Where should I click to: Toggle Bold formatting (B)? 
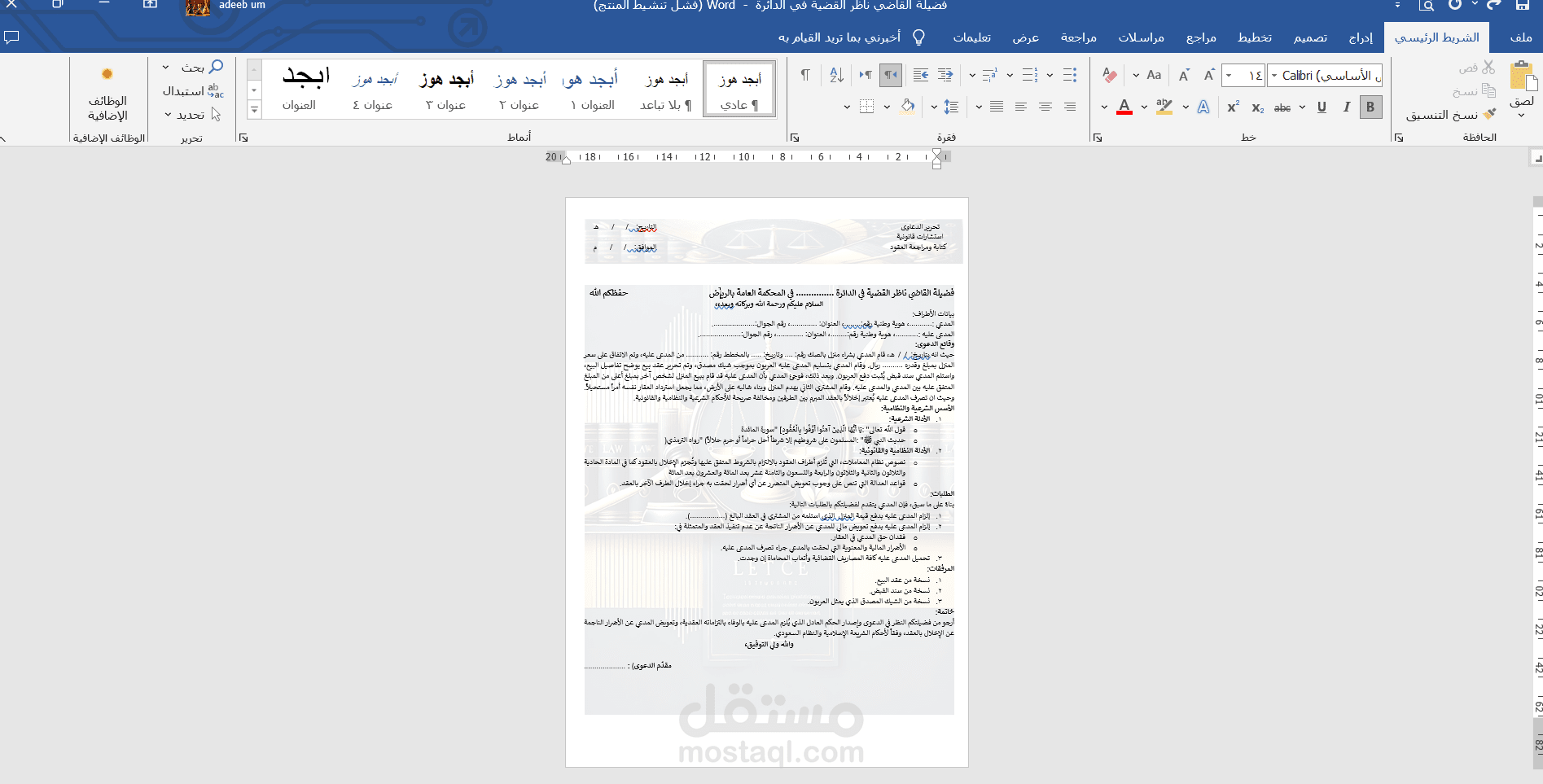1371,107
